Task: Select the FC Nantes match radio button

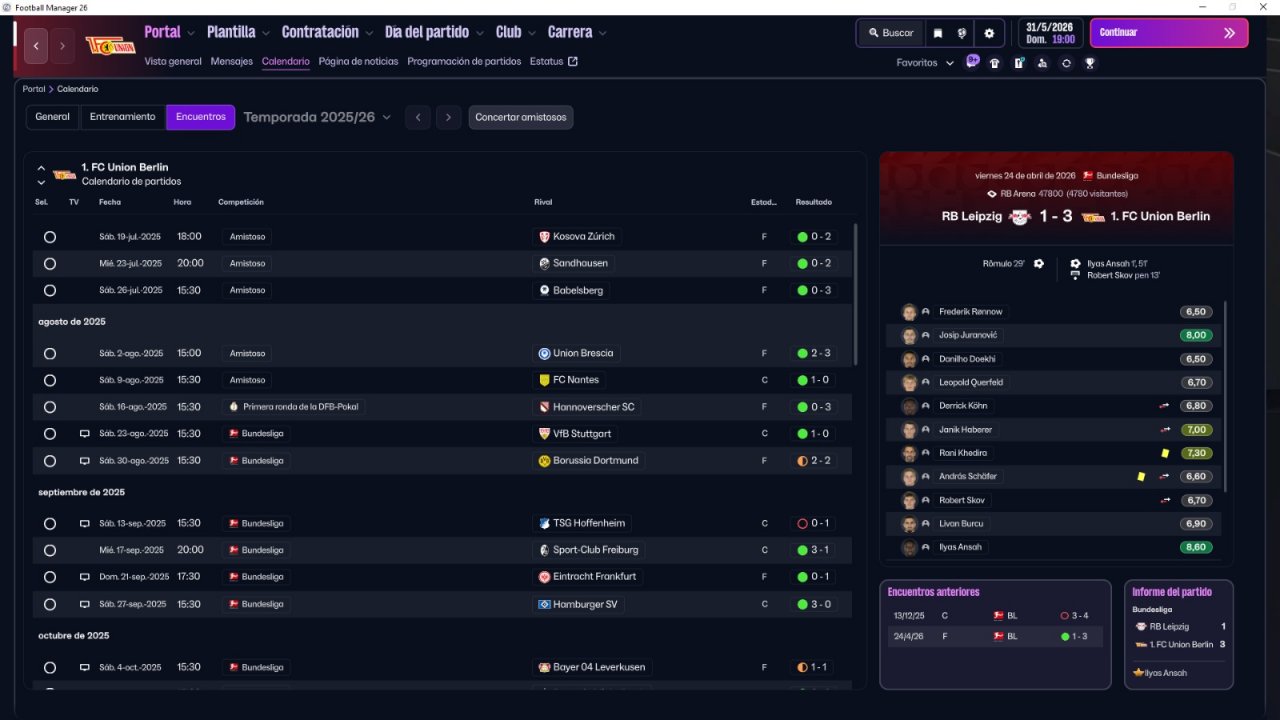Action: pyautogui.click(x=50, y=380)
